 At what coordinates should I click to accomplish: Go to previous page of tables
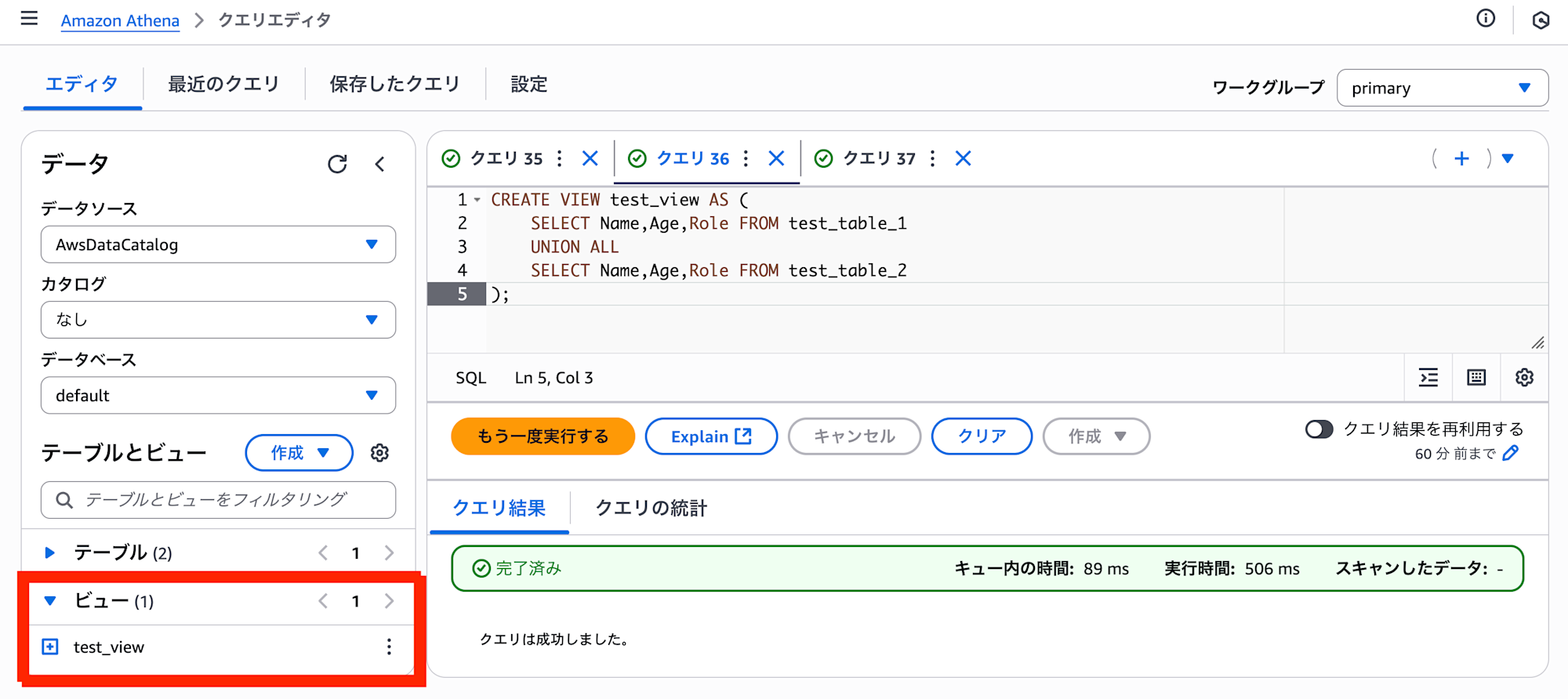pyautogui.click(x=323, y=552)
